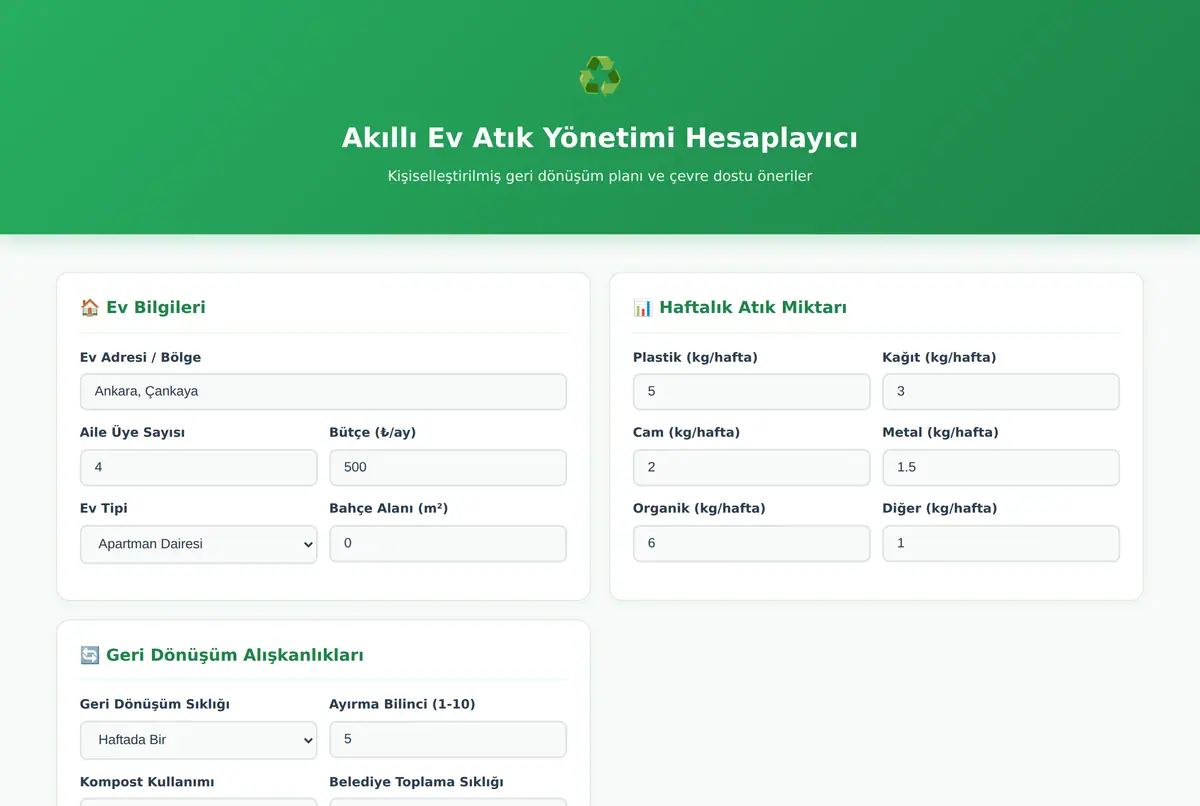Open the Geri Dönüşüm Sıklığı dropdown
This screenshot has height=806, width=1200.
(x=199, y=740)
